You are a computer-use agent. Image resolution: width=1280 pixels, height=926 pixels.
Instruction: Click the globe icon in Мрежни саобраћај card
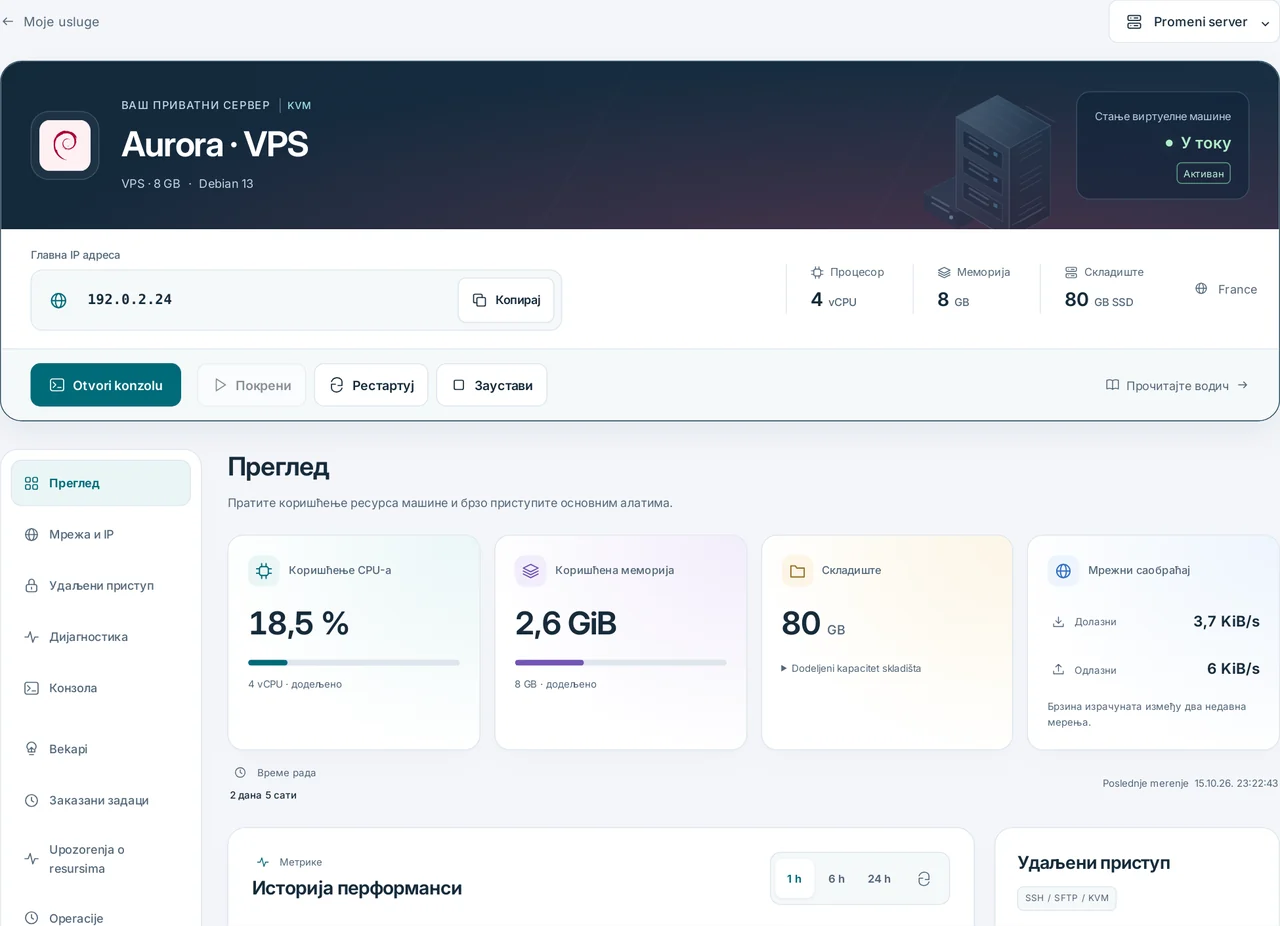[x=1063, y=571]
